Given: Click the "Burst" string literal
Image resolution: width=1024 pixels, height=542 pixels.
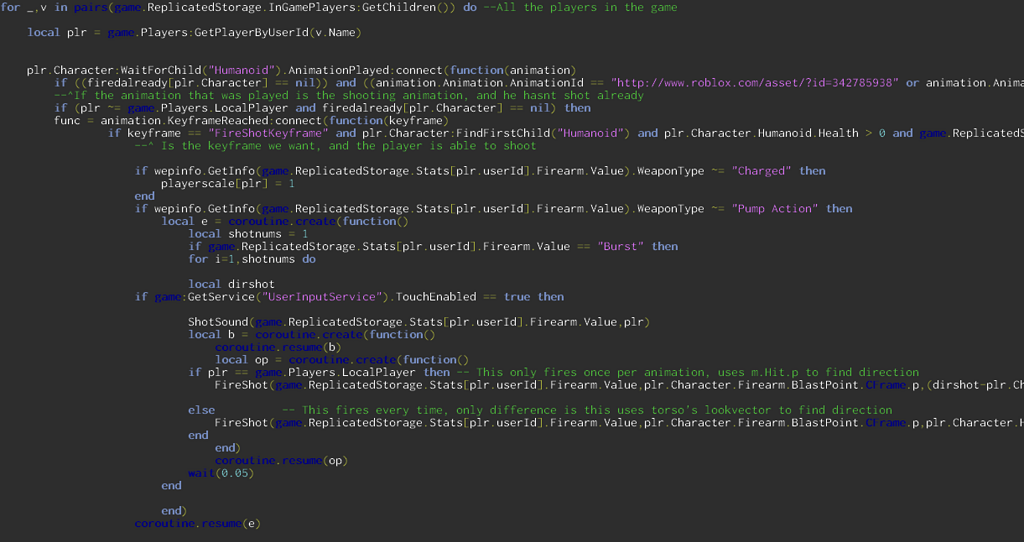Looking at the screenshot, I should 620,246.
